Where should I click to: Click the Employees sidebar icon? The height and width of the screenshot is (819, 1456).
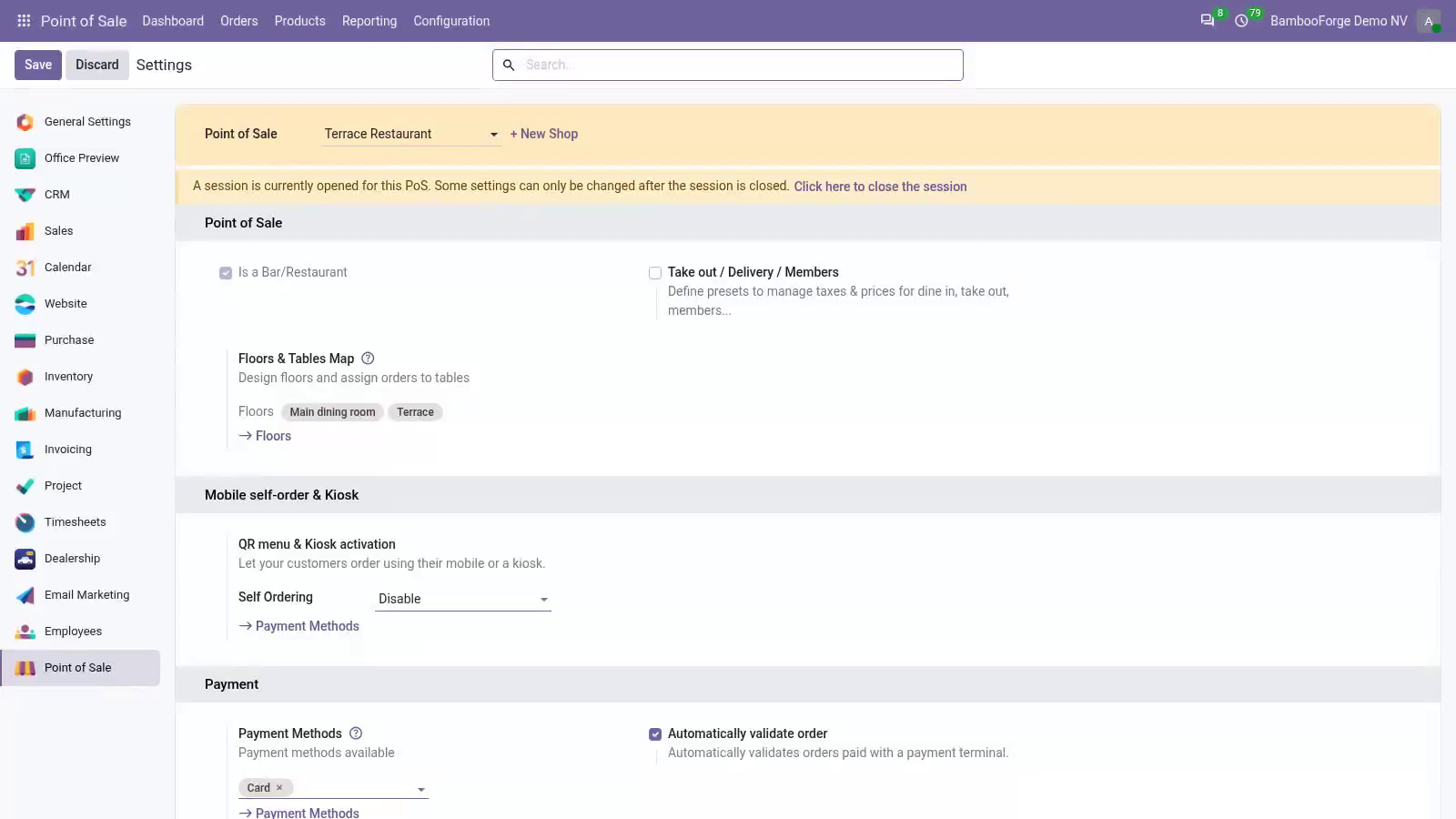[25, 632]
